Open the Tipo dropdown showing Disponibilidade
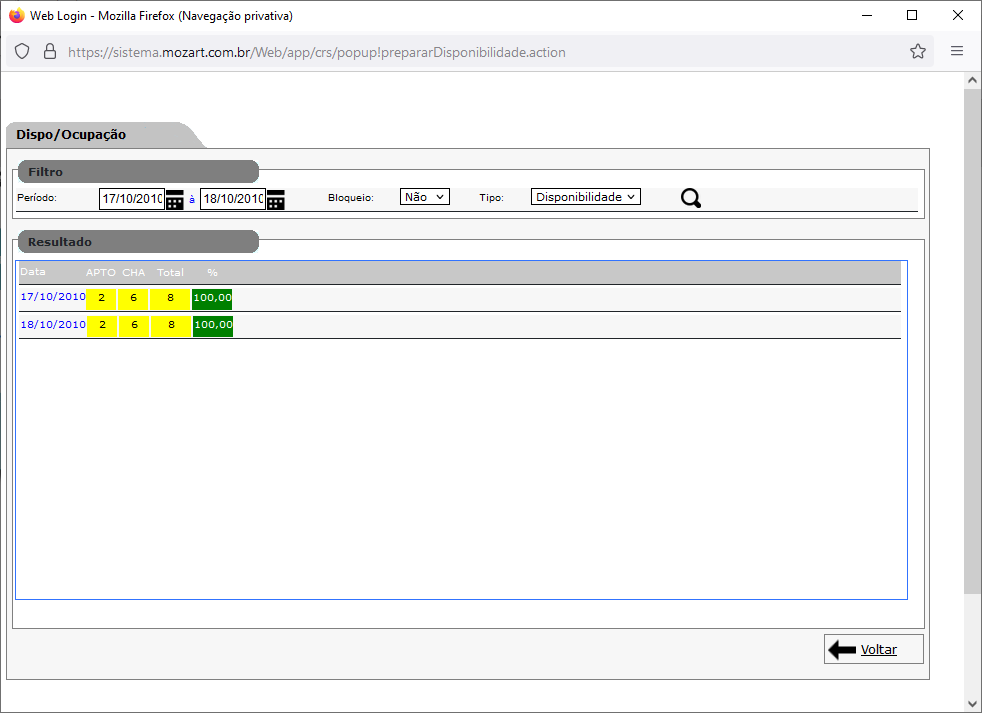Image resolution: width=982 pixels, height=713 pixels. click(585, 196)
